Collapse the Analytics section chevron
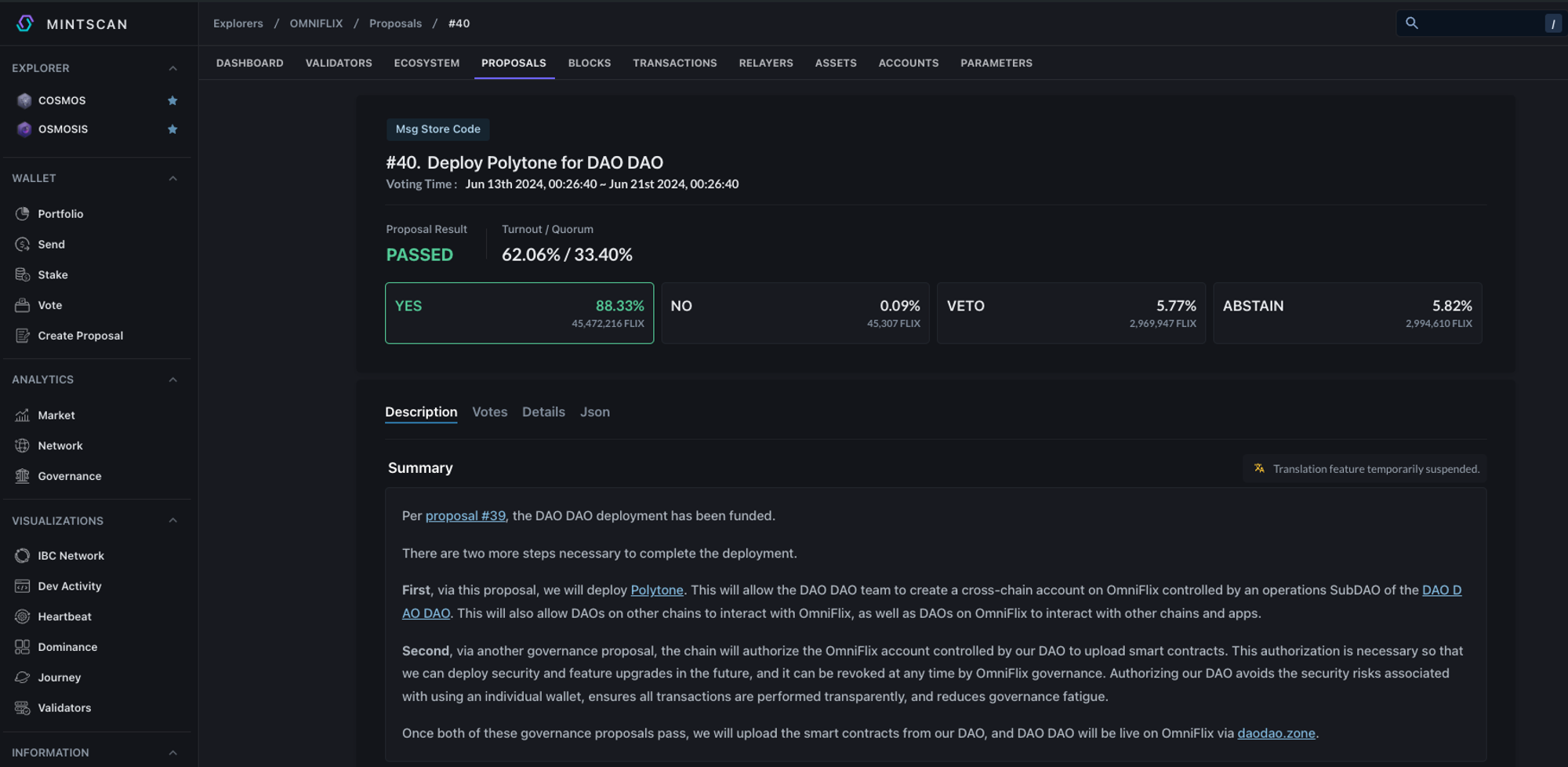The width and height of the screenshot is (1568, 767). (x=172, y=380)
